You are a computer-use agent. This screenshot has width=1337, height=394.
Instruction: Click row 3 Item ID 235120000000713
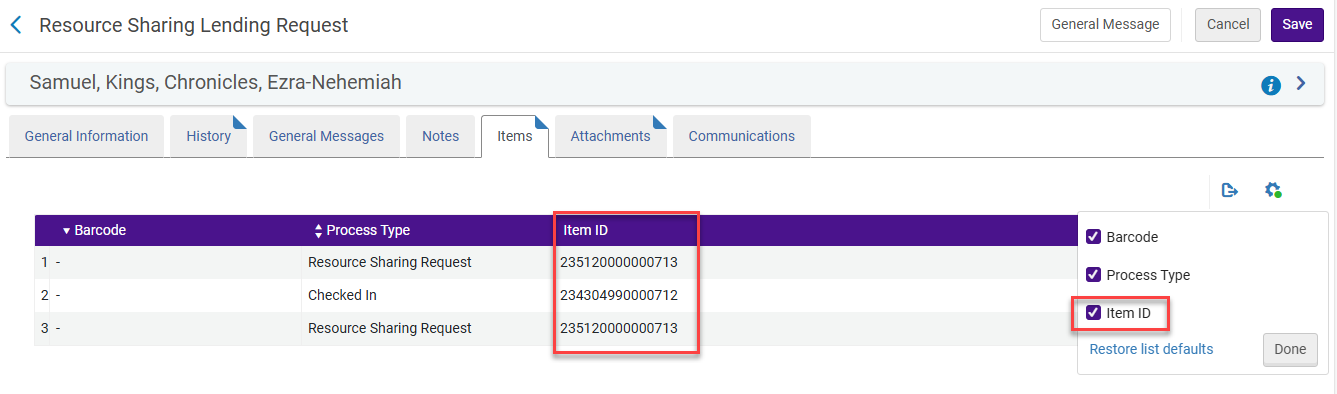tap(619, 328)
